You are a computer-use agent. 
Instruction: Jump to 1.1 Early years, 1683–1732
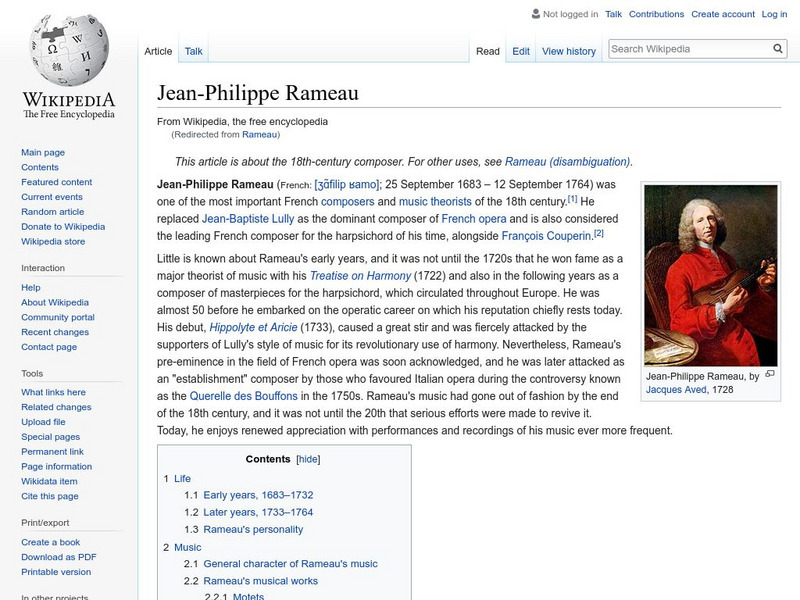coord(258,495)
